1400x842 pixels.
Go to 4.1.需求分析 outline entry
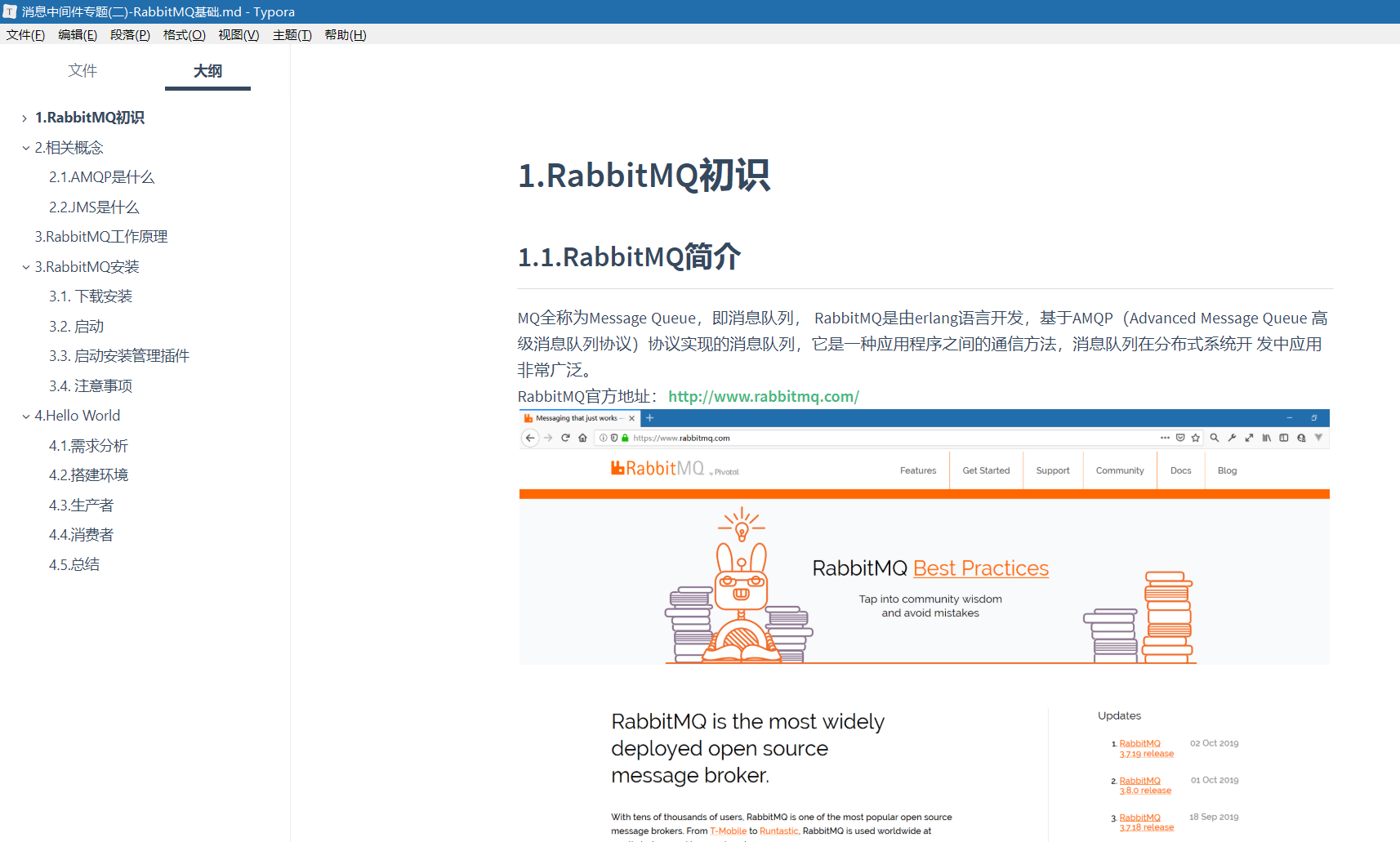tap(88, 446)
